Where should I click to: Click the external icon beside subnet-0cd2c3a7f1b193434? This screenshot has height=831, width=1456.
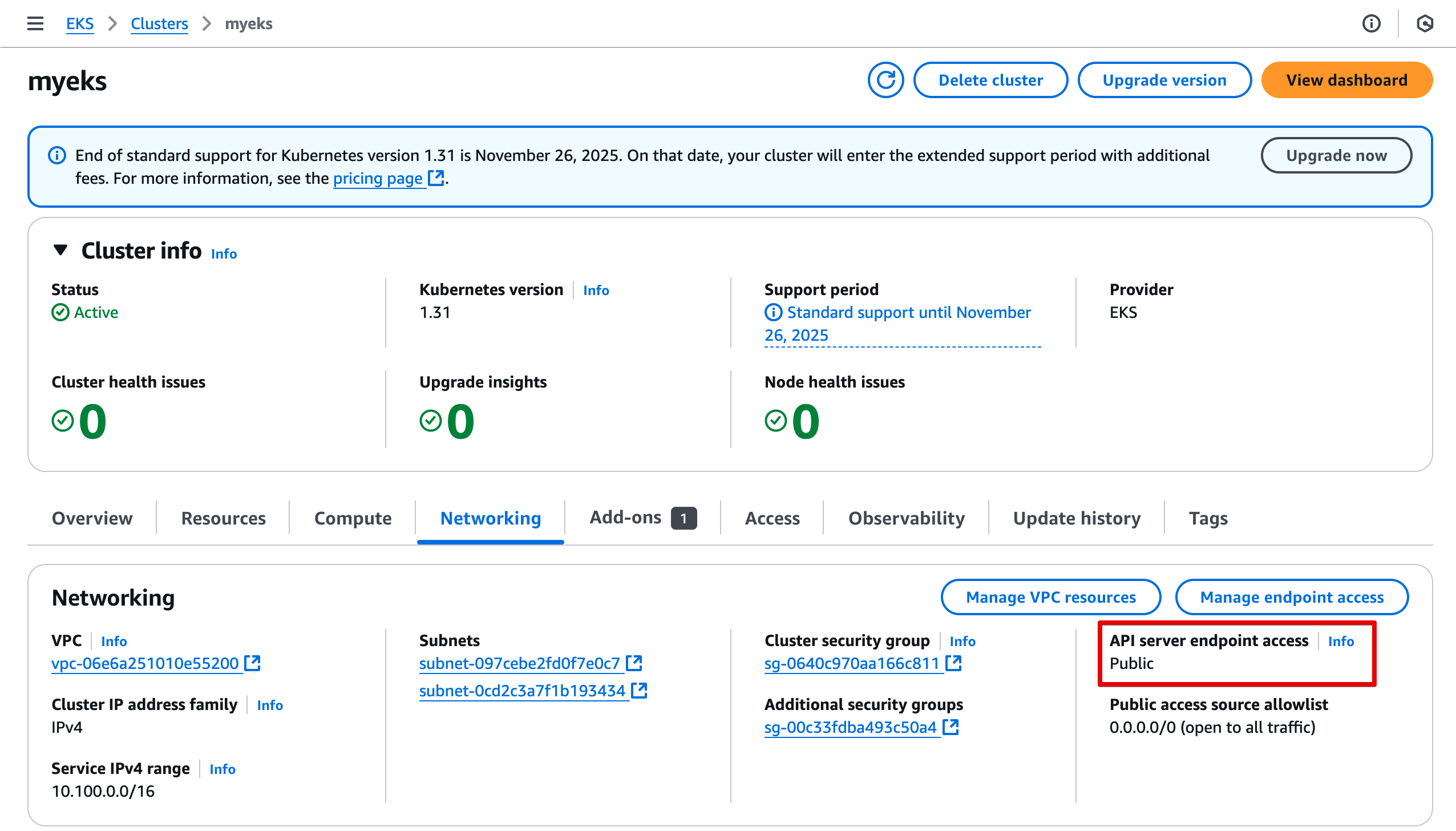[x=639, y=691]
